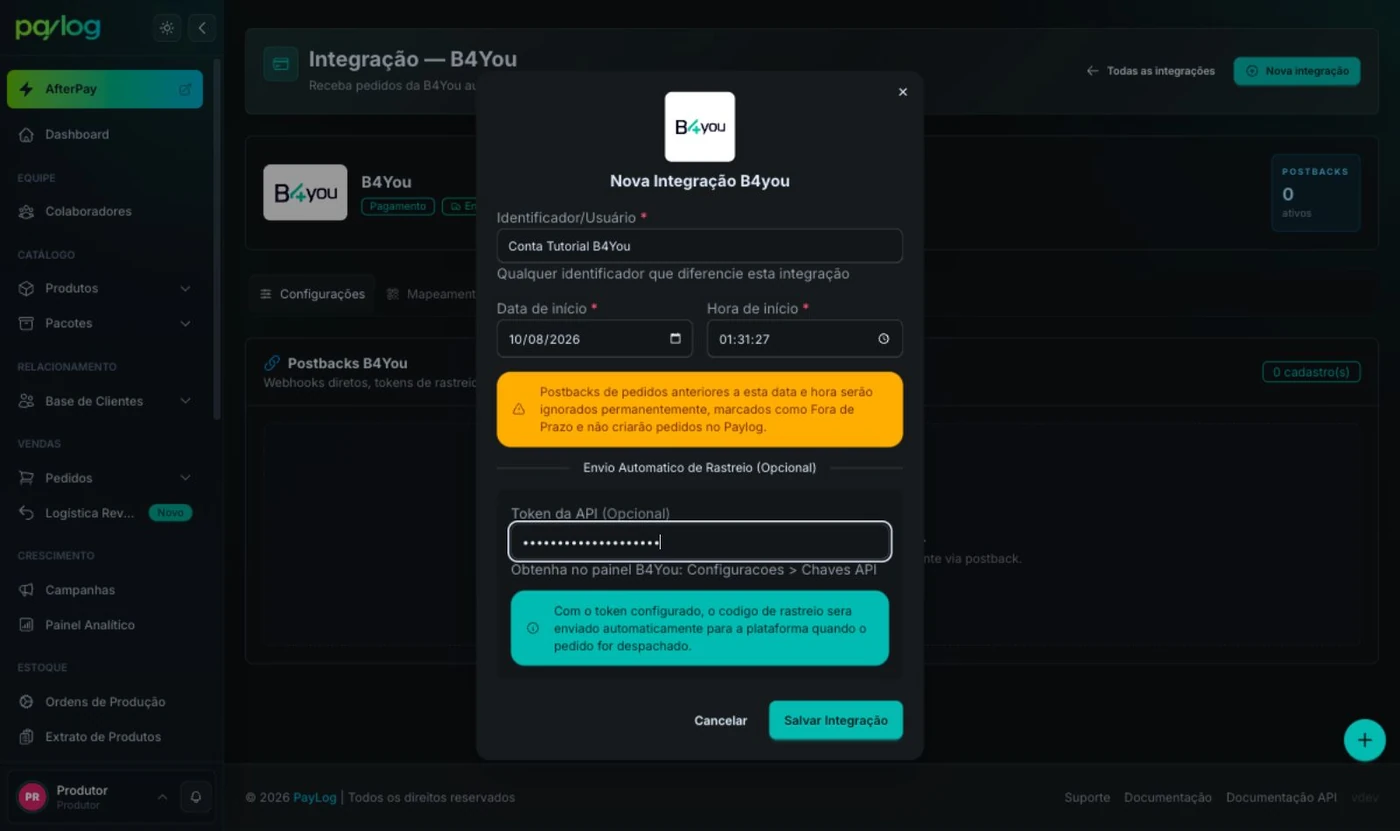Click the Colaboradores people icon
This screenshot has height=831, width=1400.
tap(26, 211)
